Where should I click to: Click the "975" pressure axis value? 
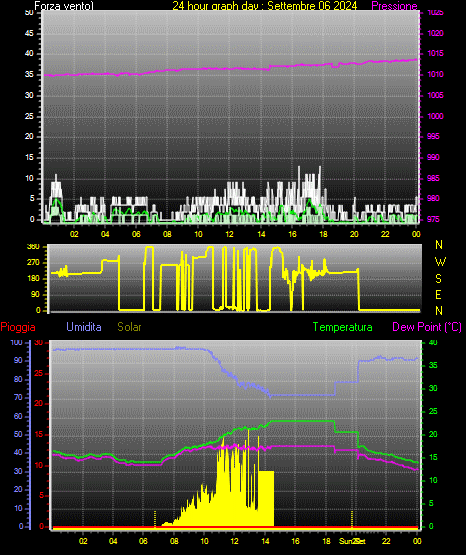pyautogui.click(x=433, y=219)
